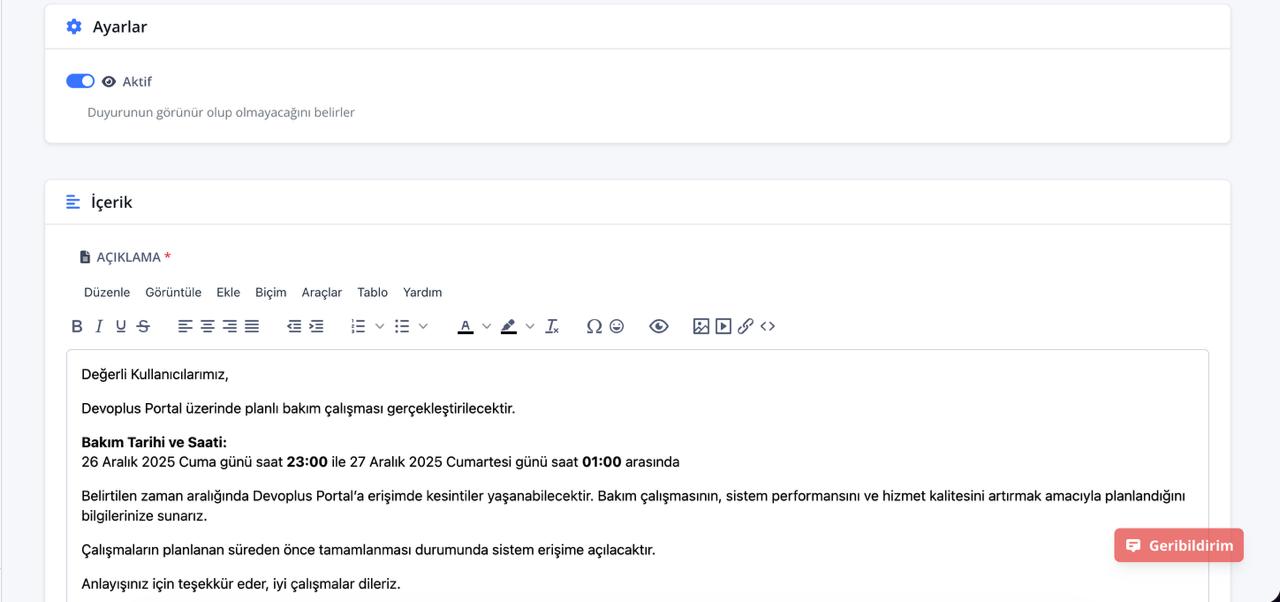
Task: Click the 'Bakım Tarihi ve Saati:' heading
Action: click(x=154, y=442)
